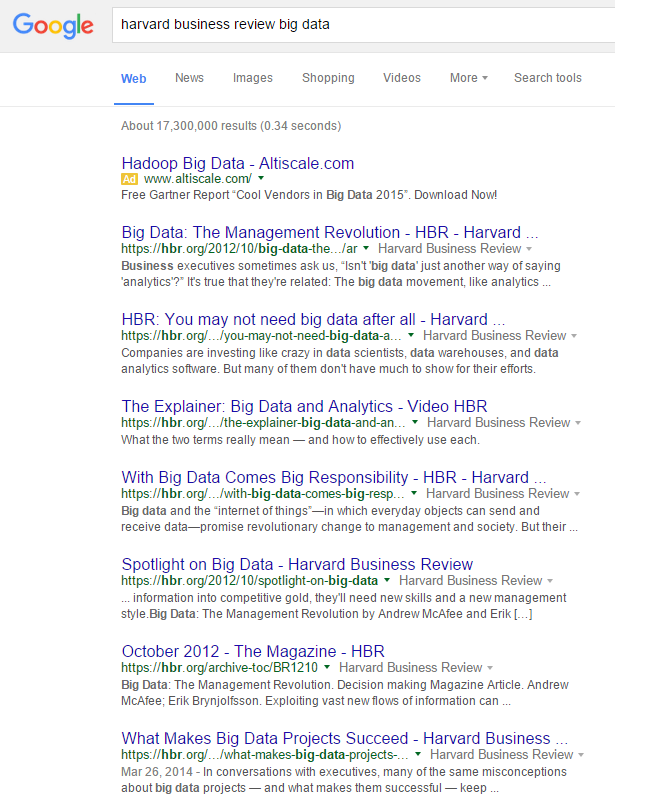Viewport: 647px width, 806px height.
Task: Click the www.altiscale.com/ URL text
Action: [198, 178]
